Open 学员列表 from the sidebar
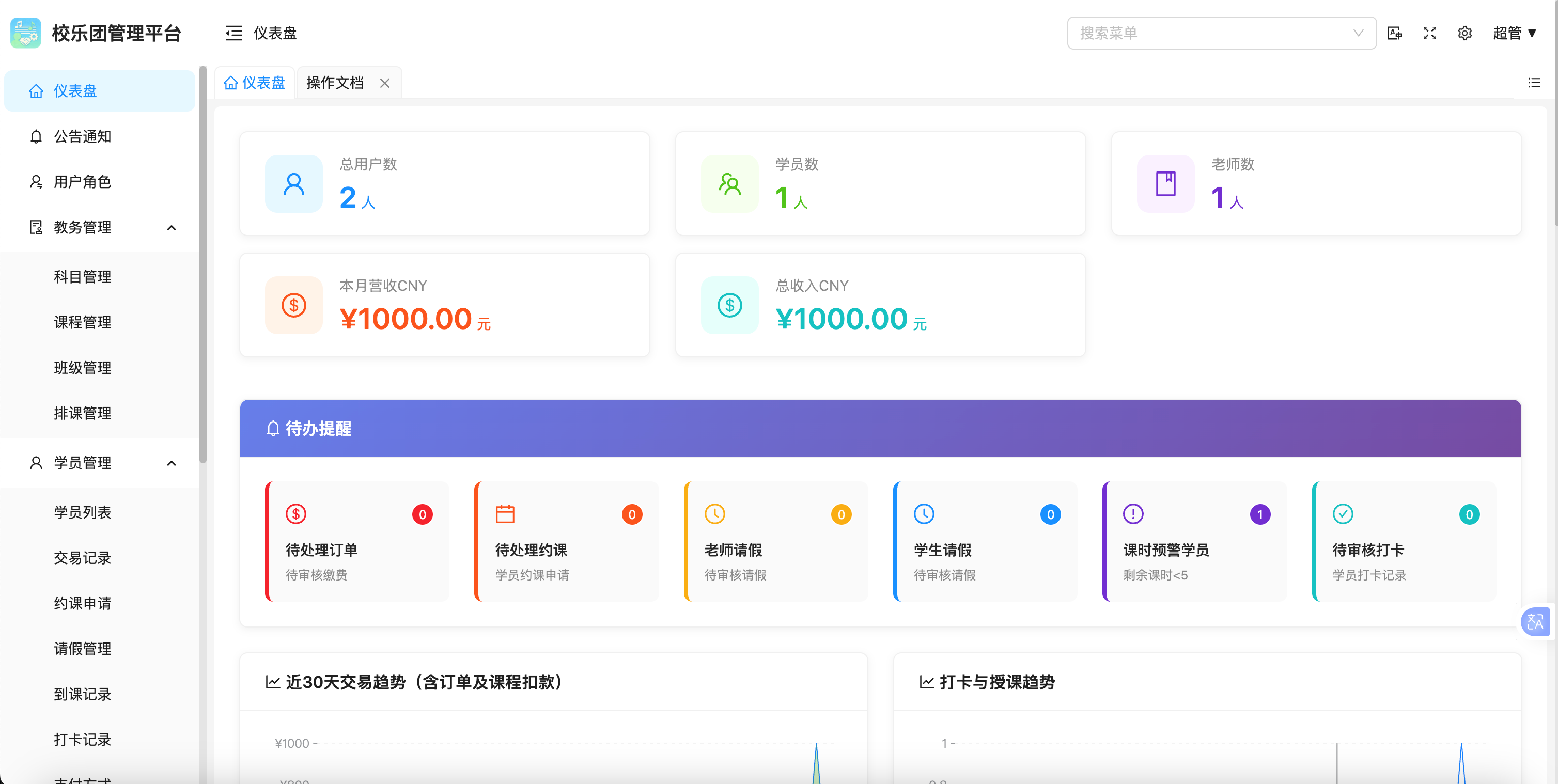This screenshot has width=1558, height=784. pos(82,512)
